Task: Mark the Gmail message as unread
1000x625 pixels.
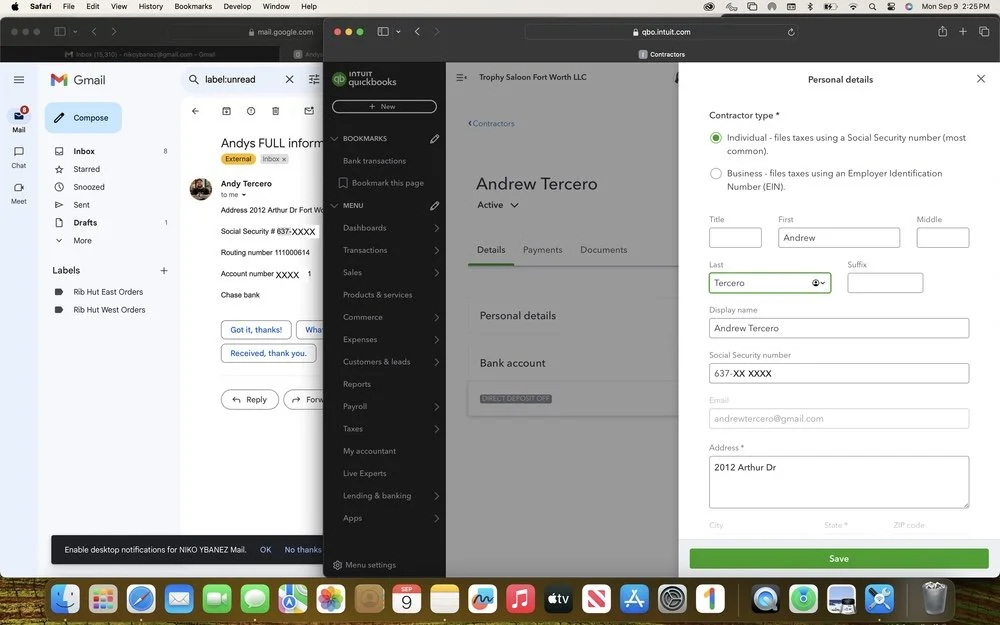Action: point(309,111)
